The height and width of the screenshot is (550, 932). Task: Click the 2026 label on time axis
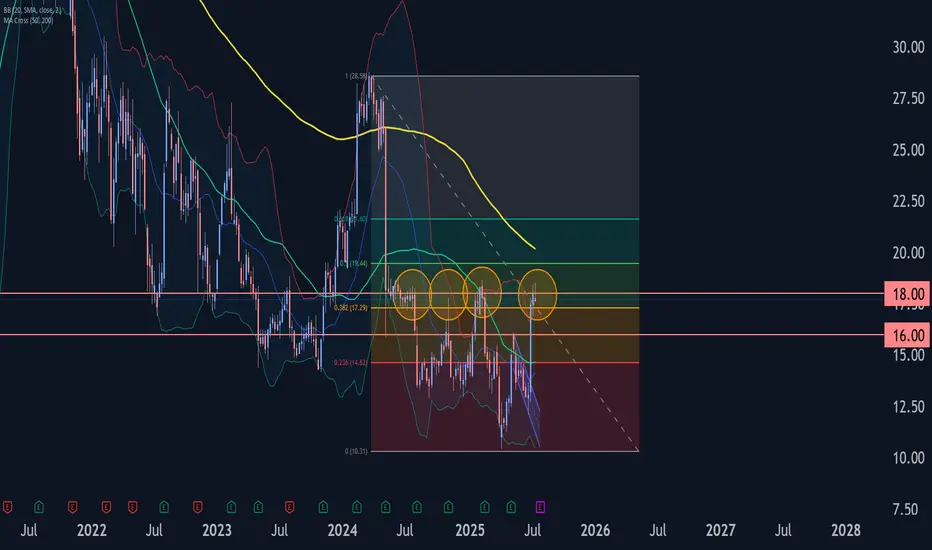tap(595, 530)
